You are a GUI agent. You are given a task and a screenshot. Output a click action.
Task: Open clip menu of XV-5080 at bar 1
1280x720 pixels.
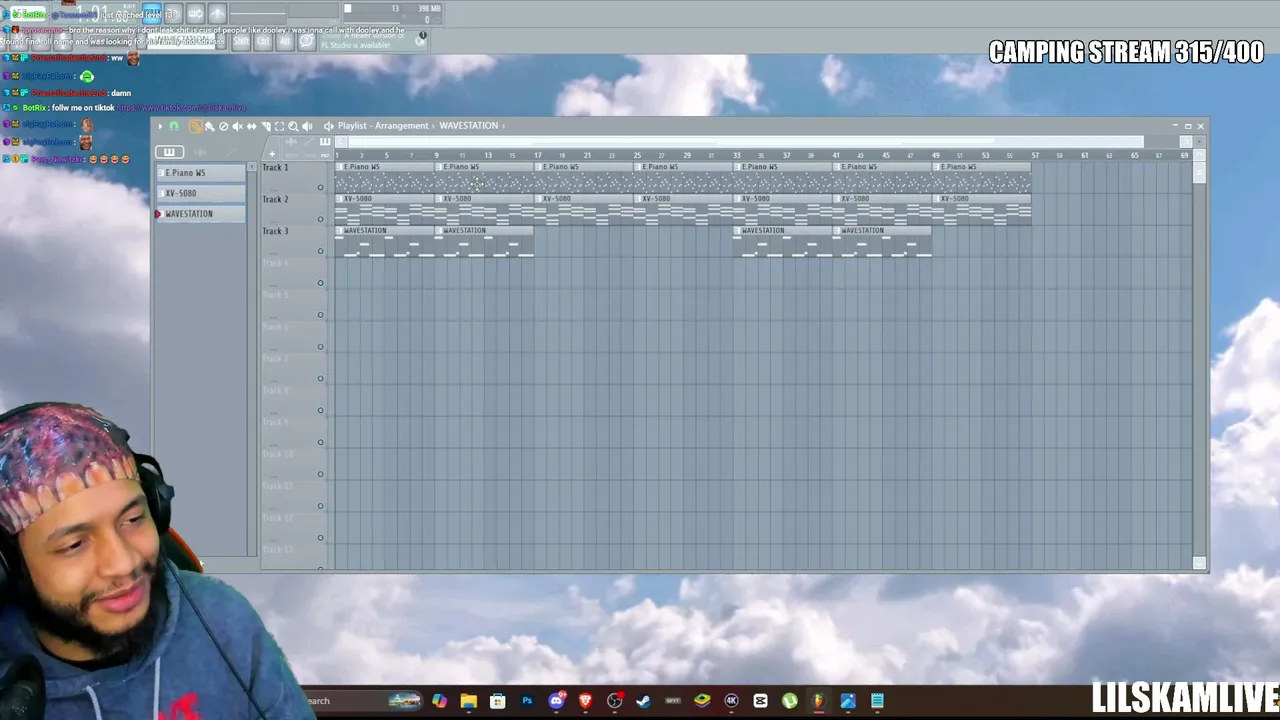(x=340, y=199)
